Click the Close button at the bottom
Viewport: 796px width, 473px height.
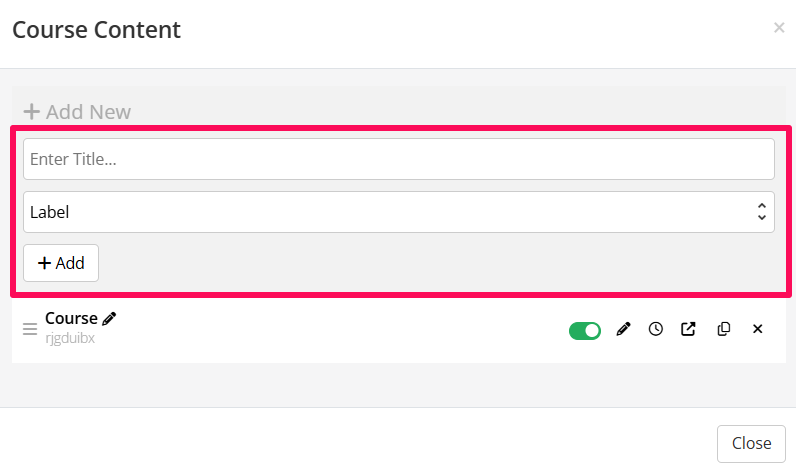750,443
